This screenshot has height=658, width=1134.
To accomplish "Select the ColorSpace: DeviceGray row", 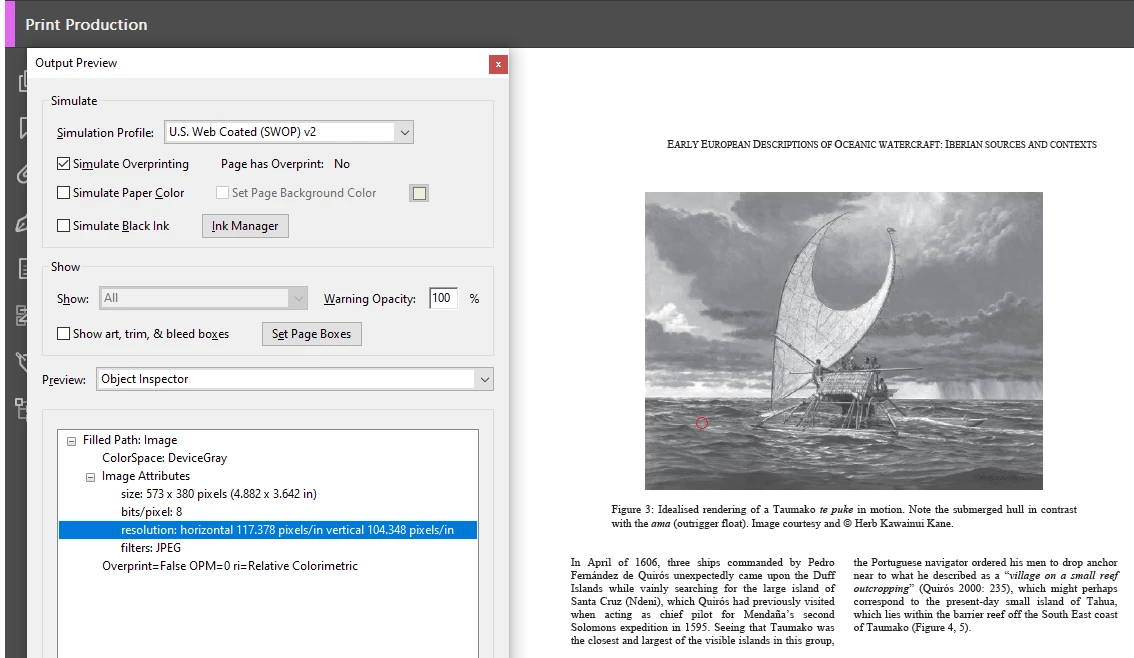I will 164,458.
